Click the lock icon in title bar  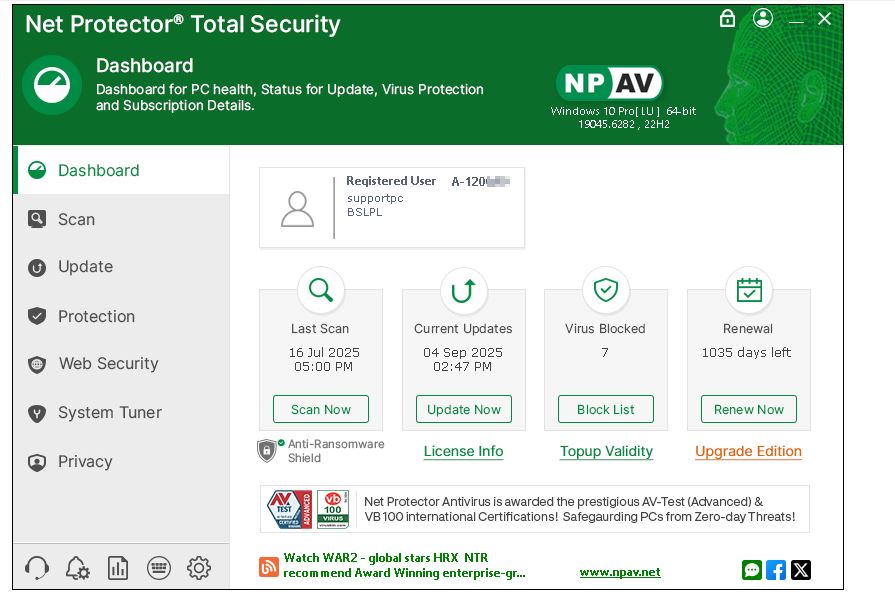pyautogui.click(x=728, y=19)
